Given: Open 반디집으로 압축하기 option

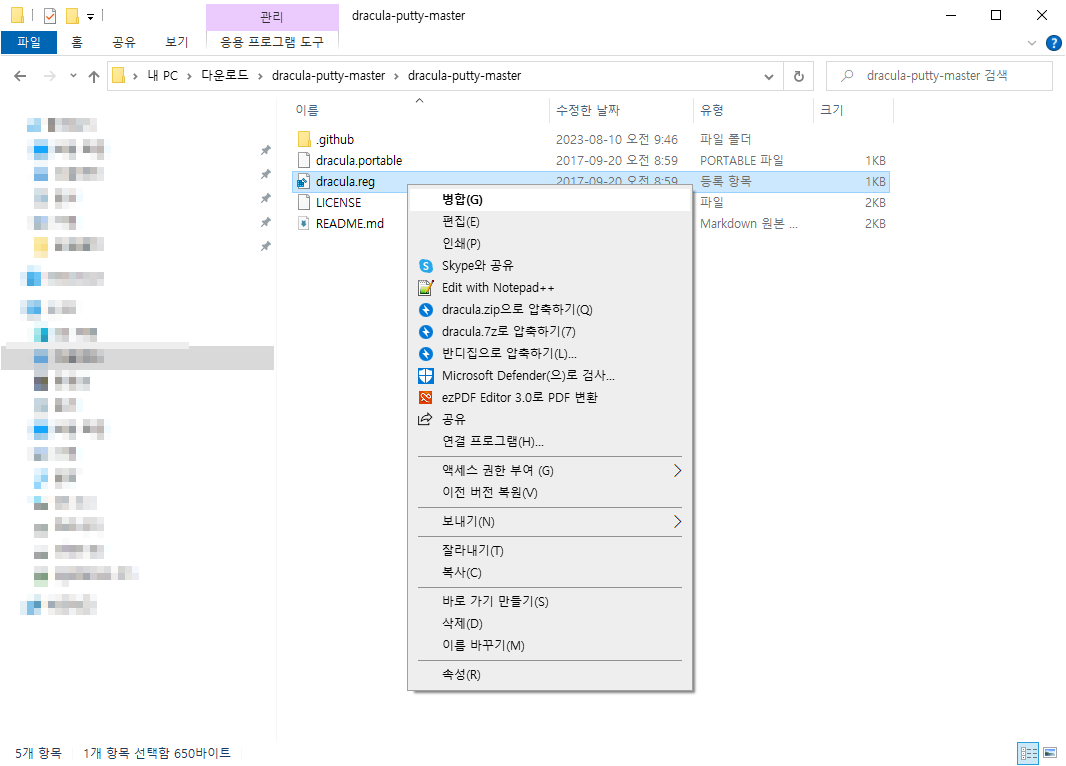Looking at the screenshot, I should tap(550, 353).
